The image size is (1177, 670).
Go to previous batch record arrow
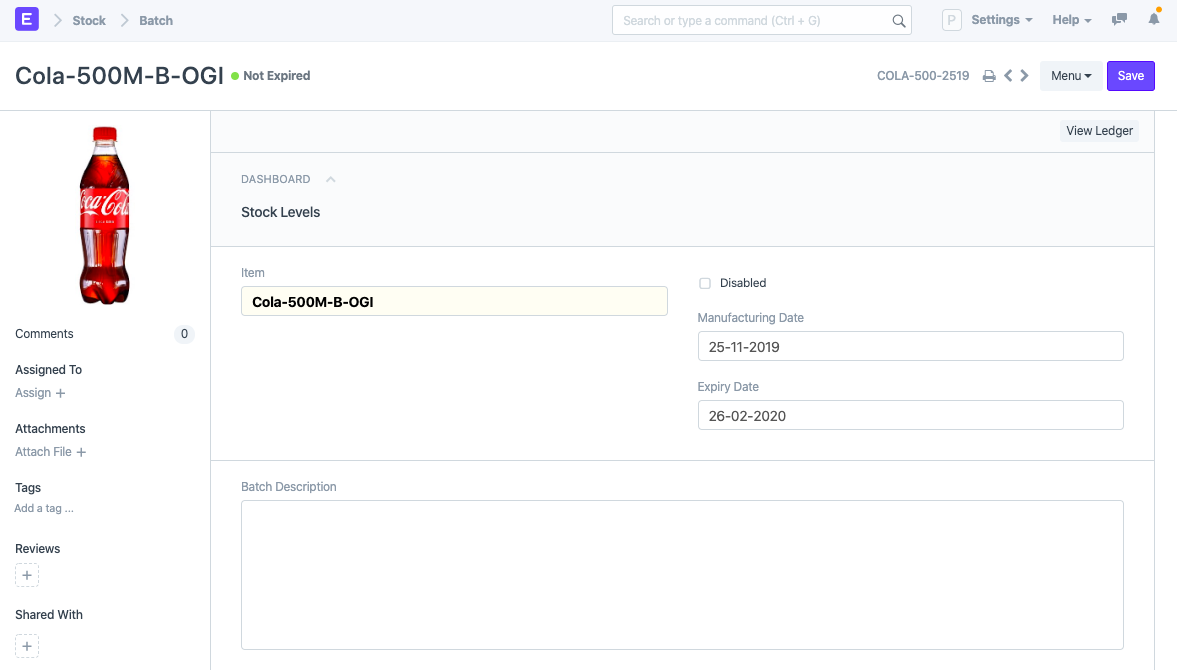click(x=1008, y=76)
